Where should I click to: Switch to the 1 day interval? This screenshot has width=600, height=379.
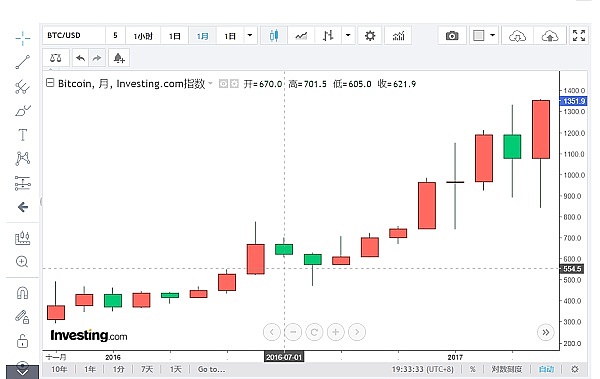pyautogui.click(x=174, y=36)
